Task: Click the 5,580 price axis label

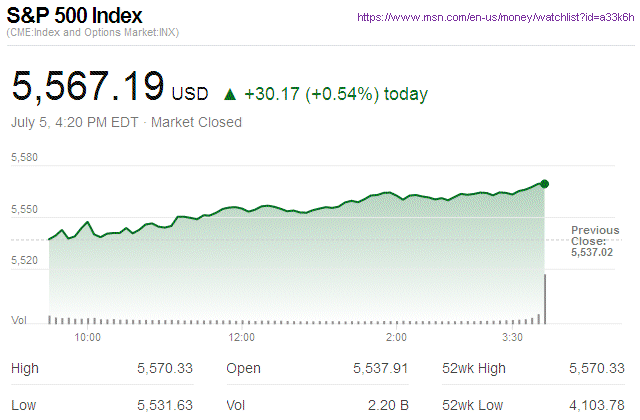Action: pyautogui.click(x=25, y=158)
